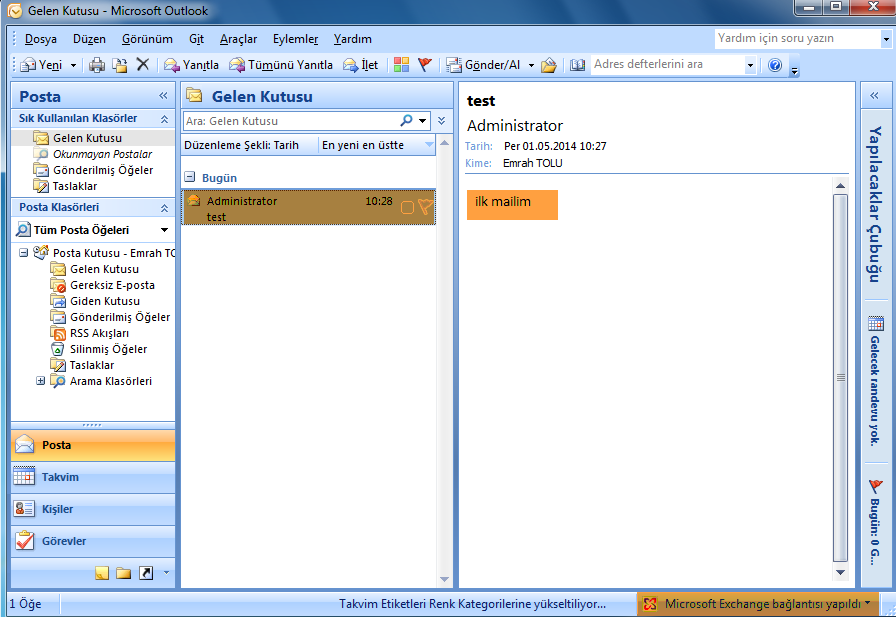This screenshot has width=896, height=617.
Task: Toggle the category box on Administrator message
Action: tap(407, 207)
